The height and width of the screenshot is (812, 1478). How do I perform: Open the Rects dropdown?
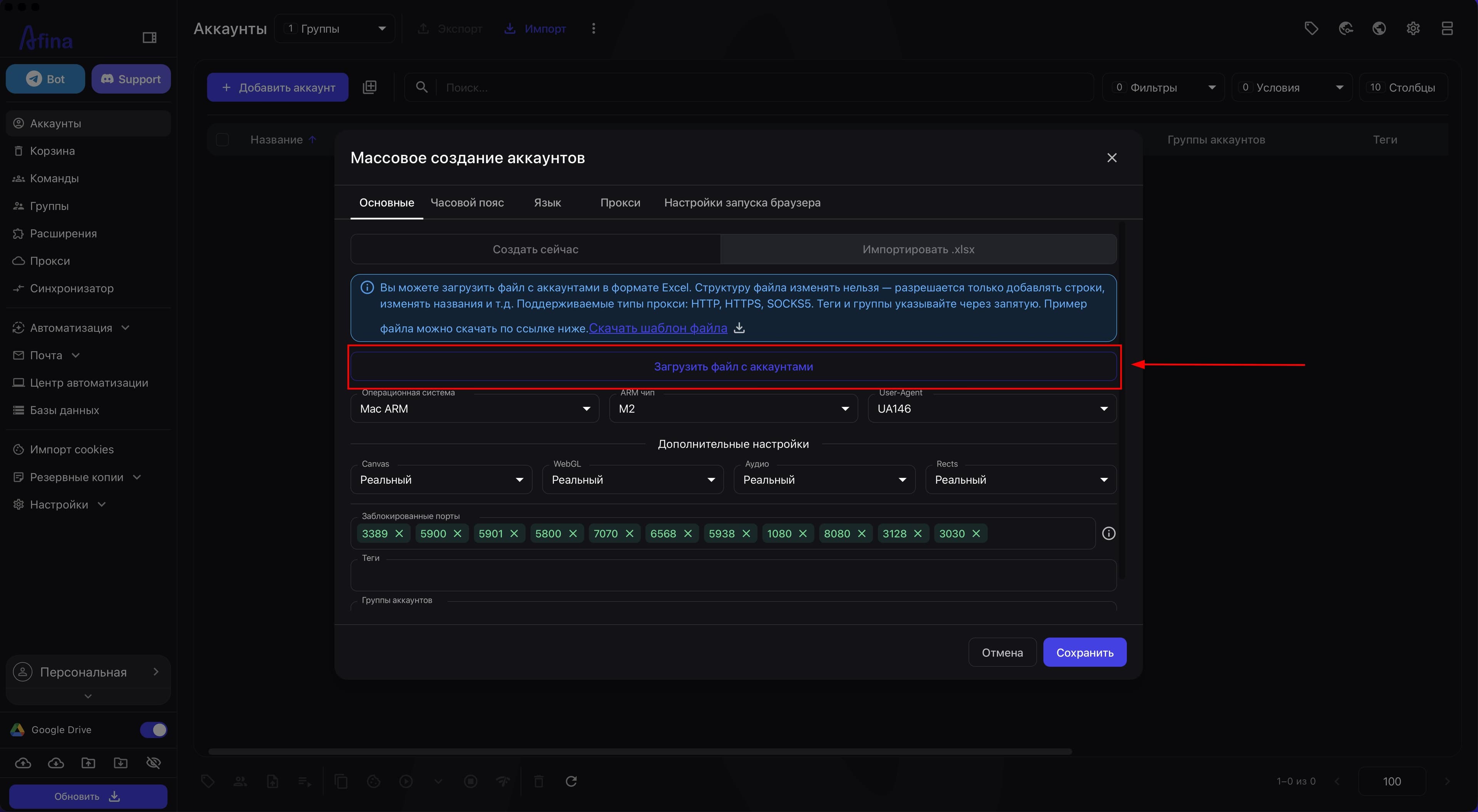[1021, 480]
